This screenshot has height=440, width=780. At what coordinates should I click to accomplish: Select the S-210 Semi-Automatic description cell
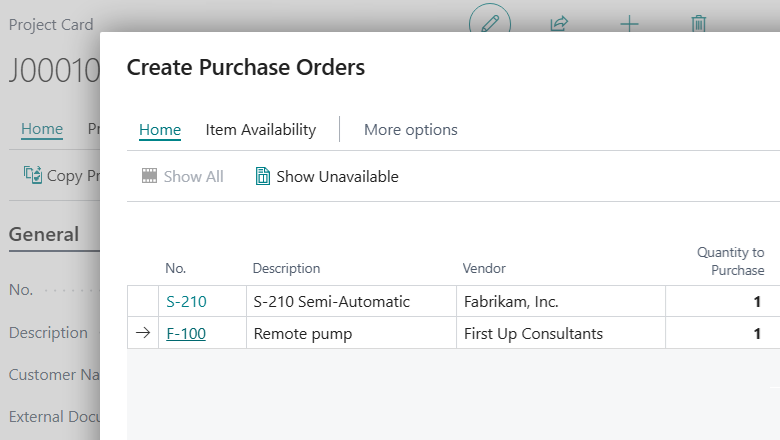point(351,301)
